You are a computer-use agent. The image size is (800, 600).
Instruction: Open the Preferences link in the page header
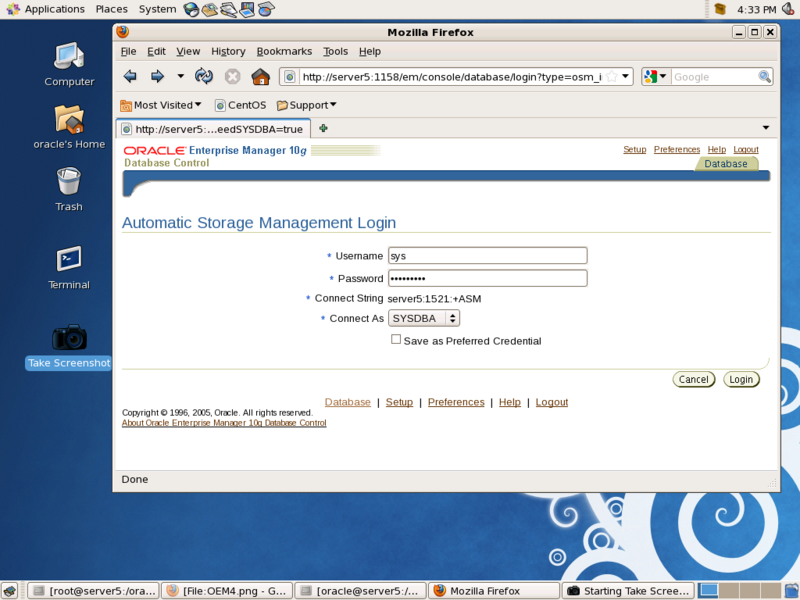tap(677, 149)
